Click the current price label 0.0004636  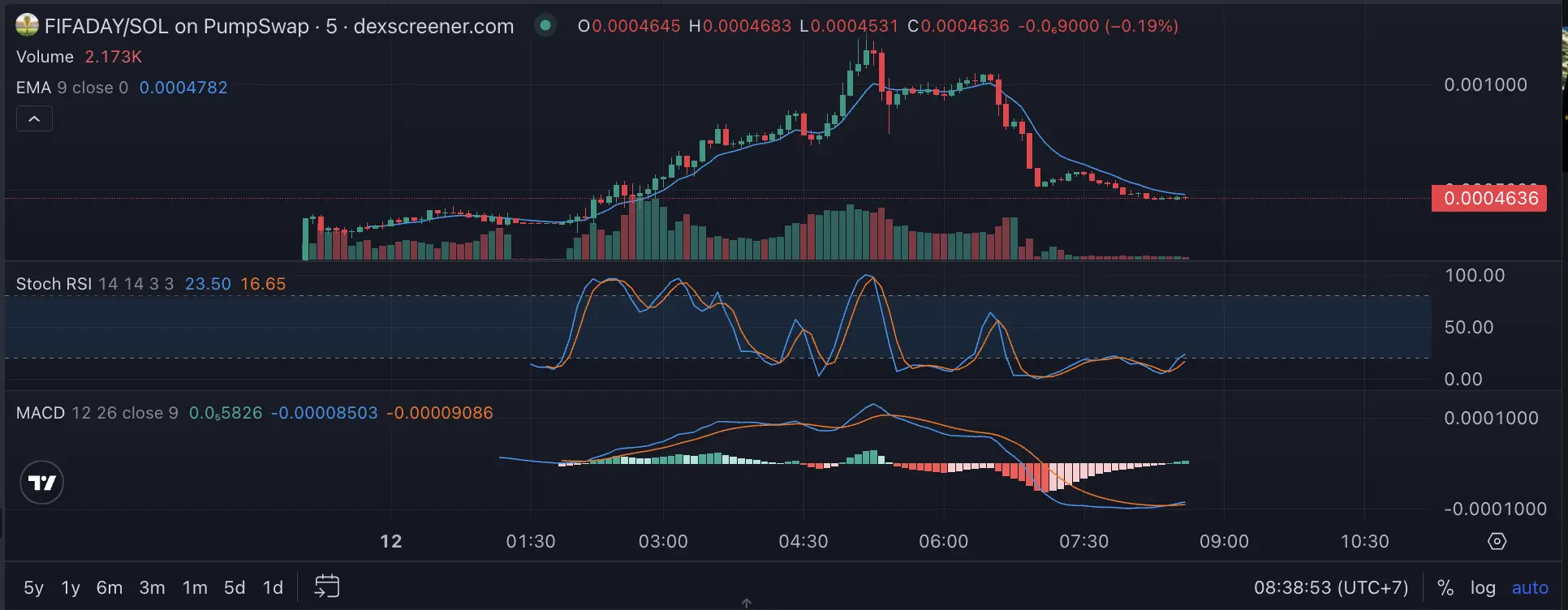coord(1489,198)
